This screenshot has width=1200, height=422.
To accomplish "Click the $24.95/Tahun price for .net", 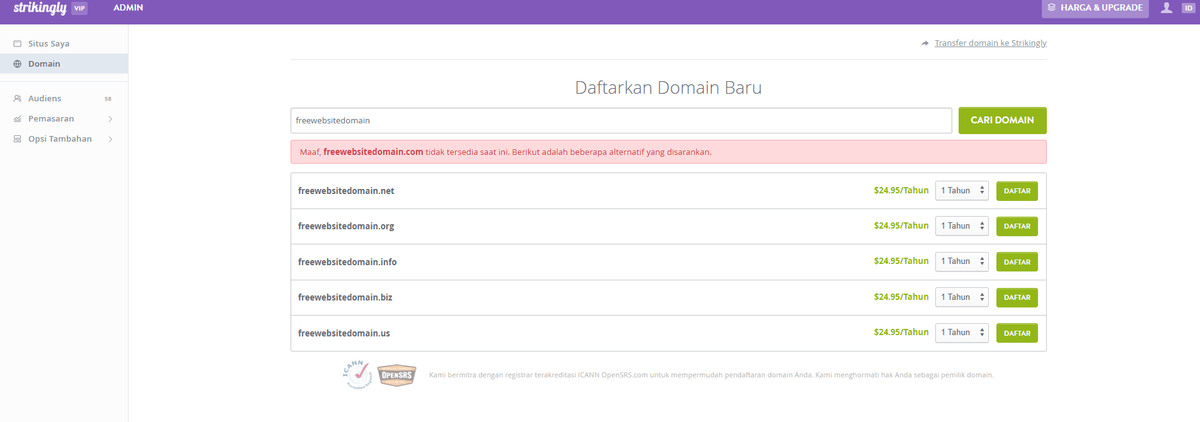I will 901,190.
